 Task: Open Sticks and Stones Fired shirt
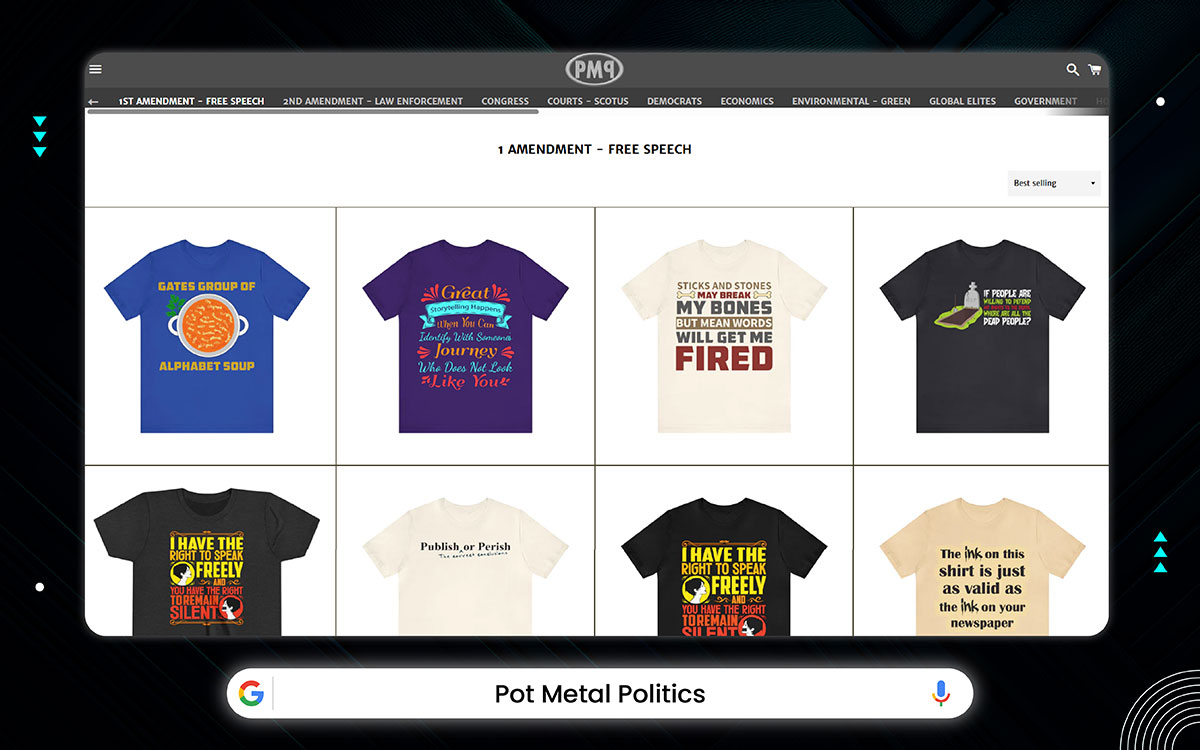coord(724,336)
